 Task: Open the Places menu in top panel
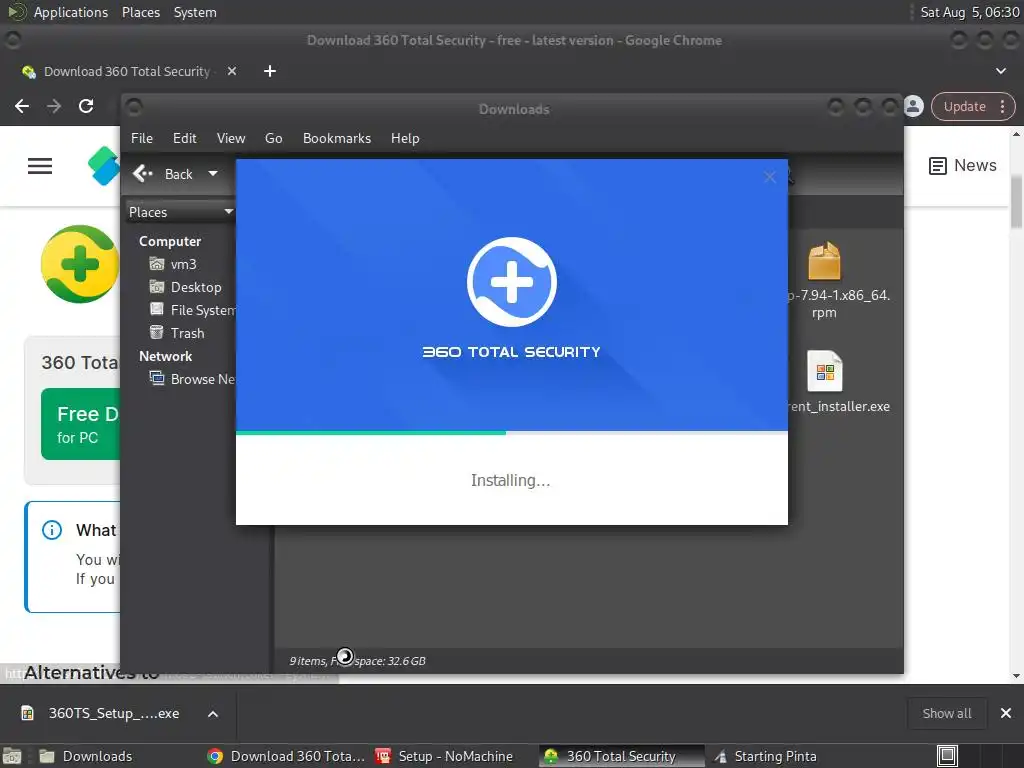click(141, 12)
